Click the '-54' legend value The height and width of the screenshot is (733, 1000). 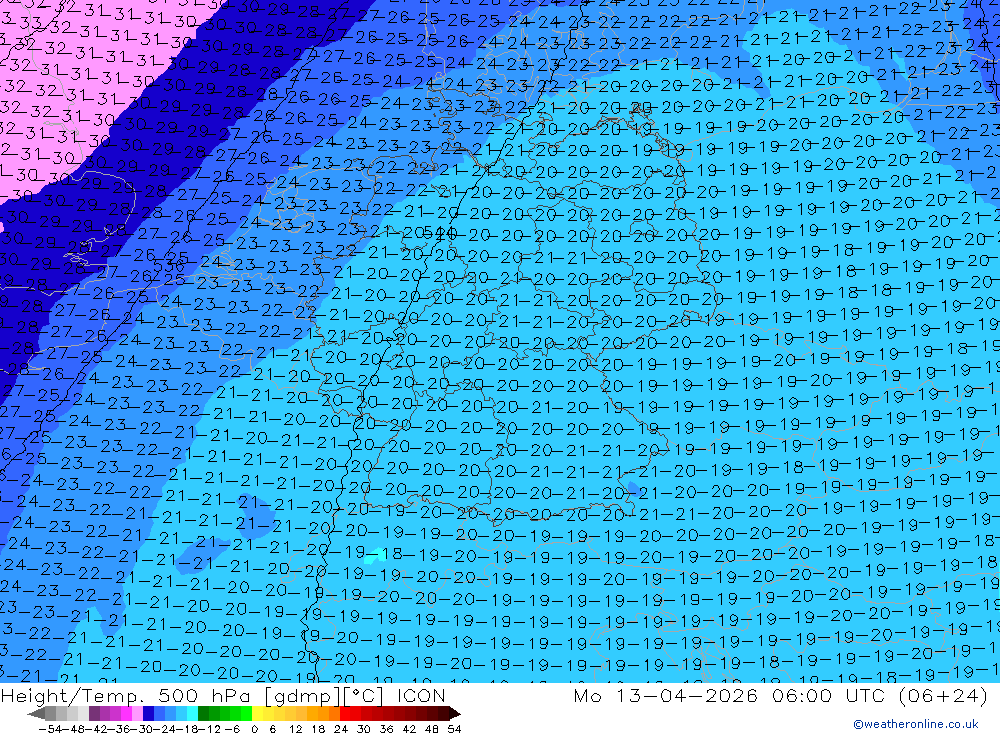(x=50, y=729)
